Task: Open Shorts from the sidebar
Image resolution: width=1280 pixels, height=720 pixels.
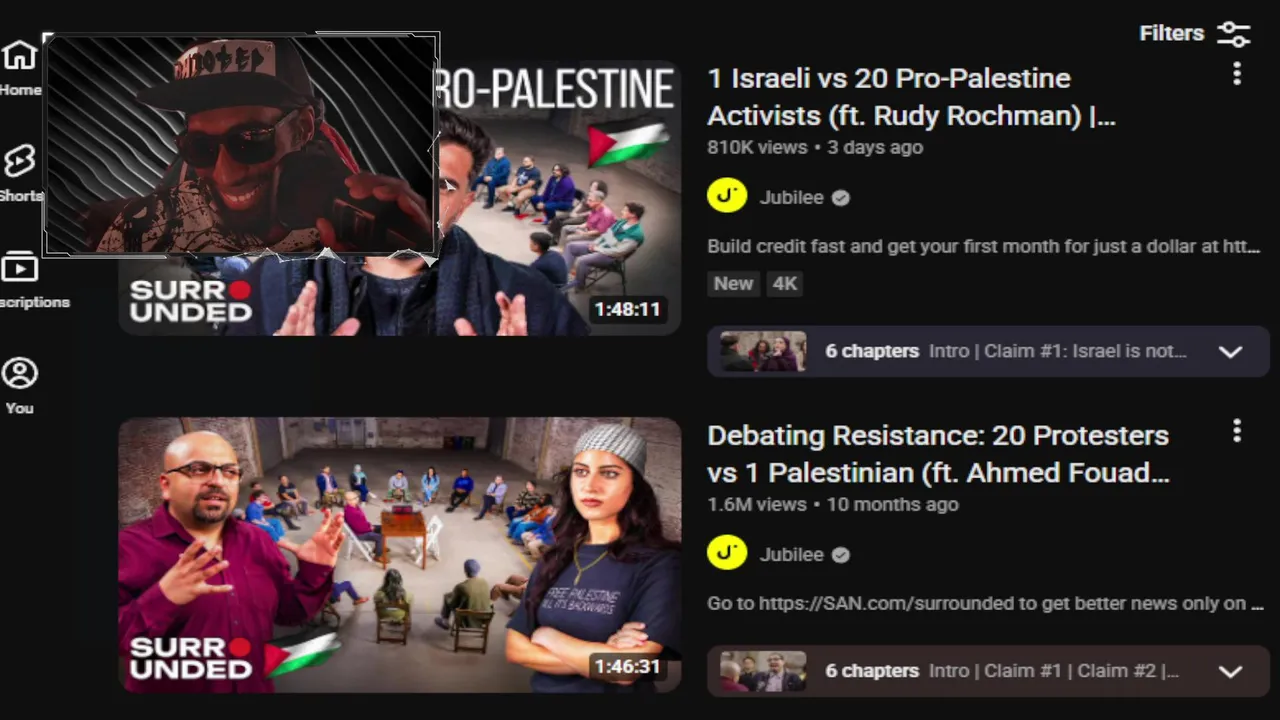Action: point(20,172)
